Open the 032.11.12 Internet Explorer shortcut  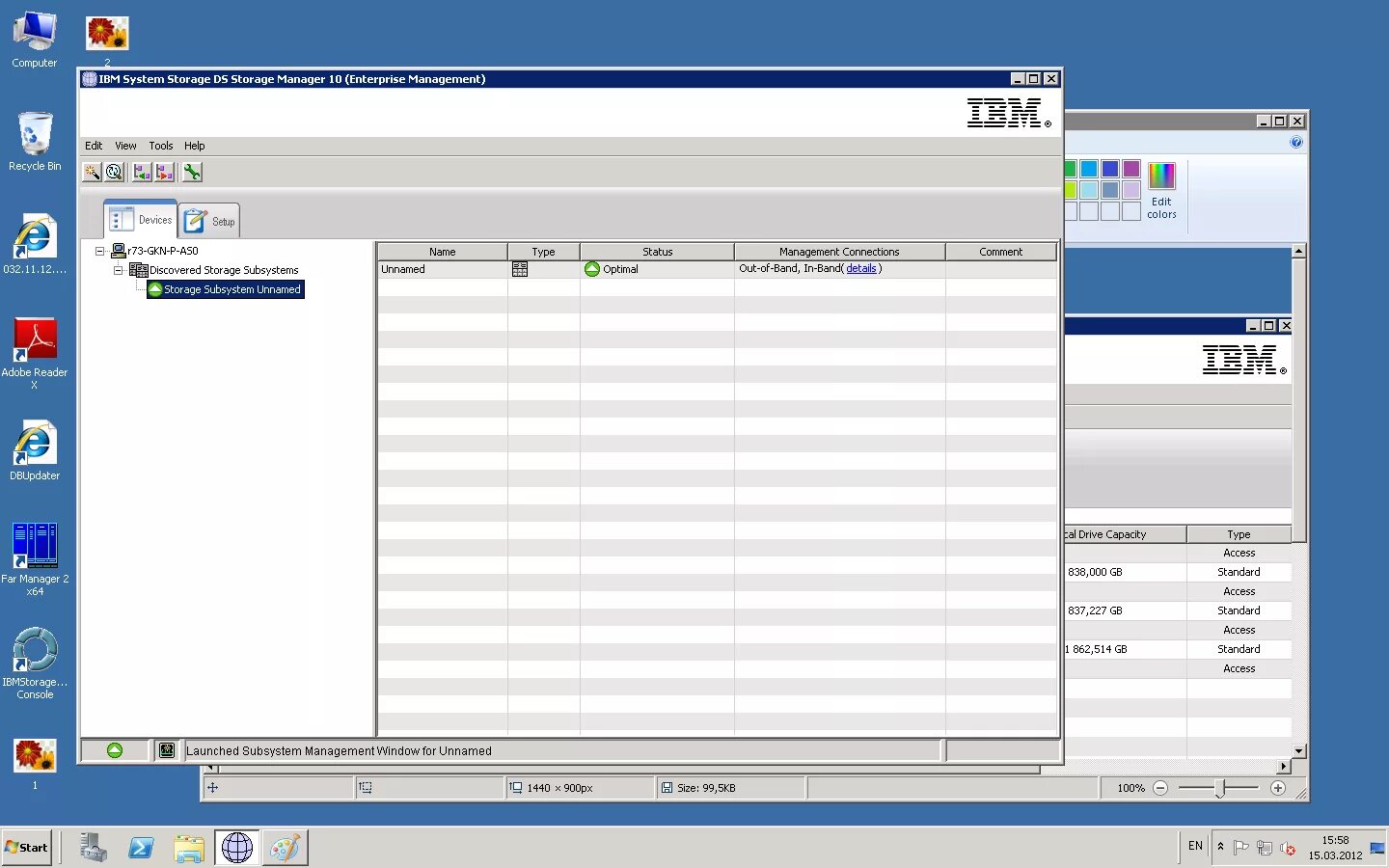pos(35,244)
